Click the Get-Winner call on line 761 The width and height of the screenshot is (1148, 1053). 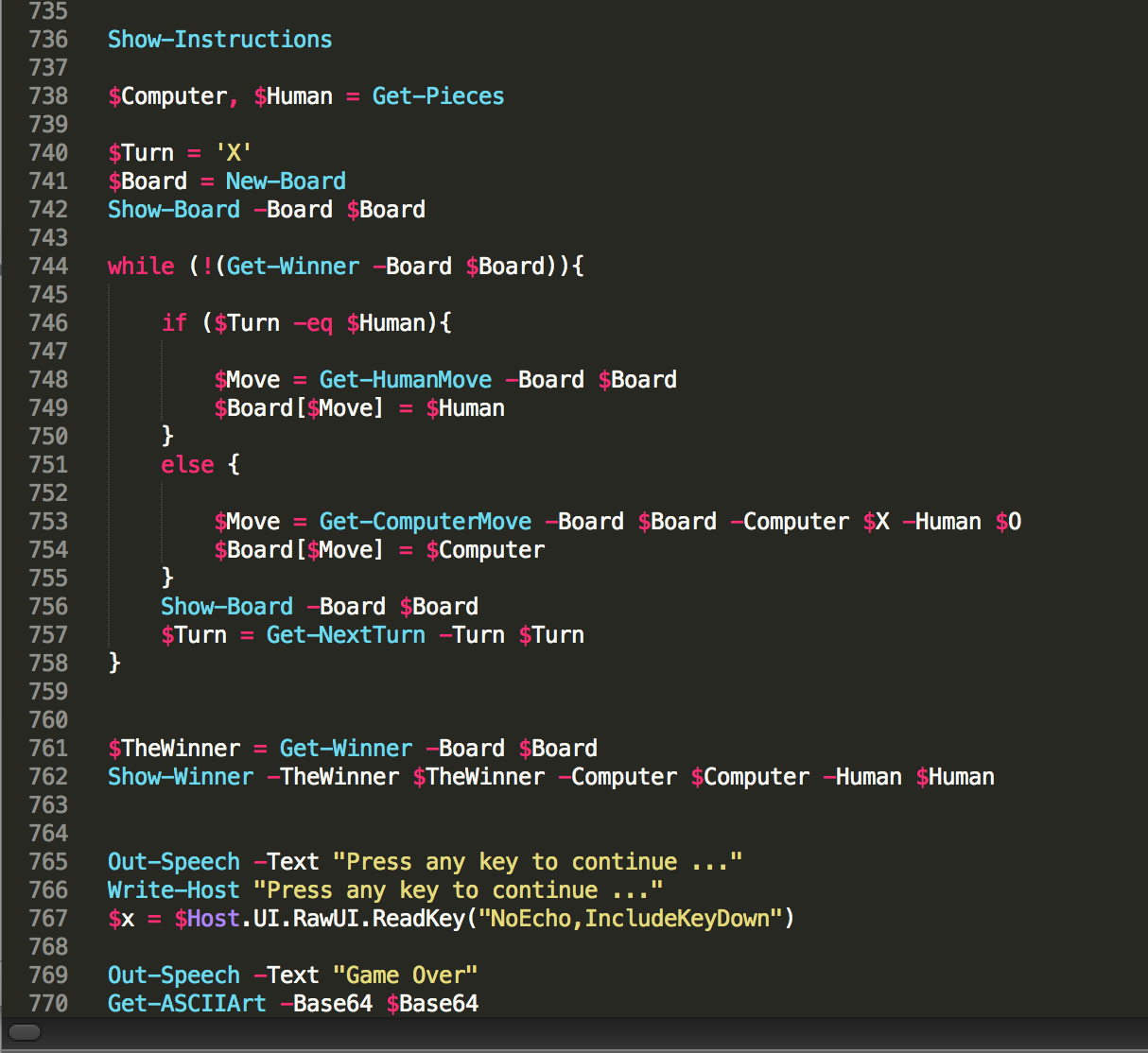click(346, 749)
